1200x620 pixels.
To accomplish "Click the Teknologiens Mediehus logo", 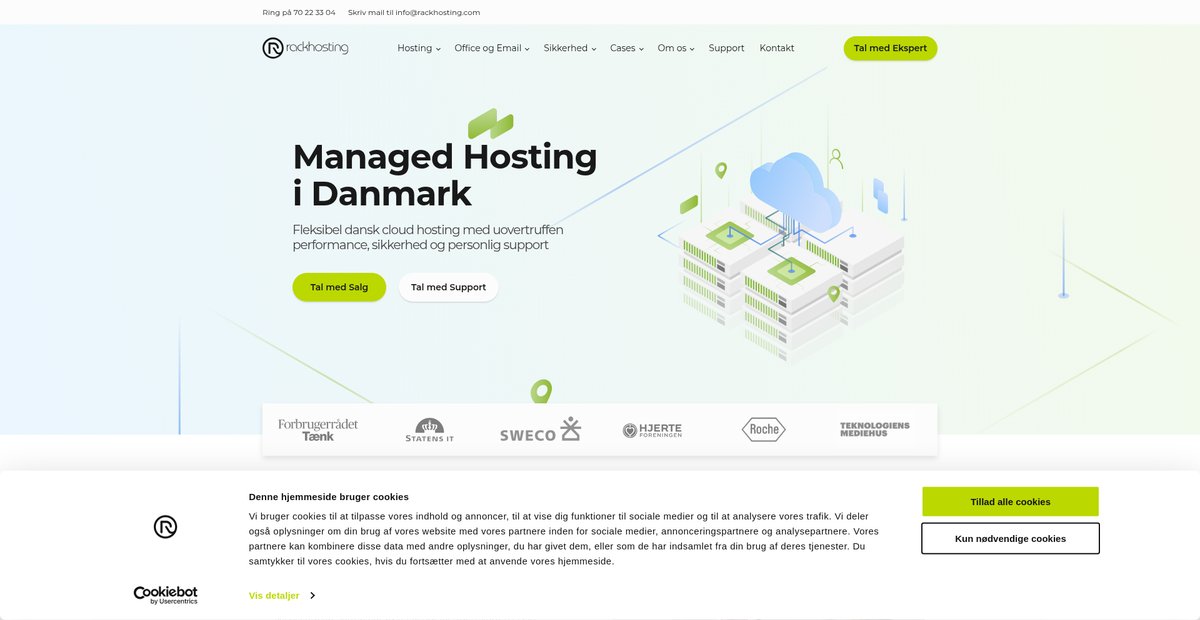I will 875,429.
